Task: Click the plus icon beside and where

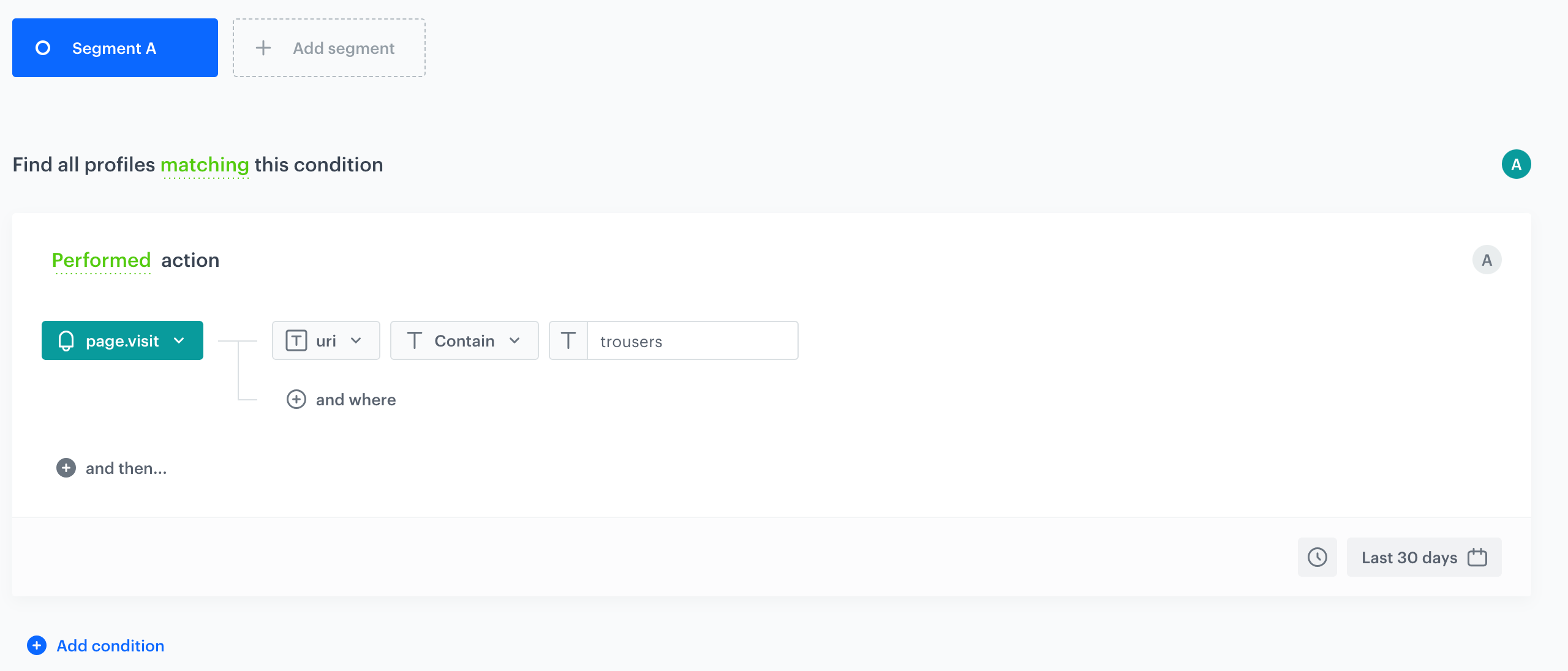Action: (296, 399)
